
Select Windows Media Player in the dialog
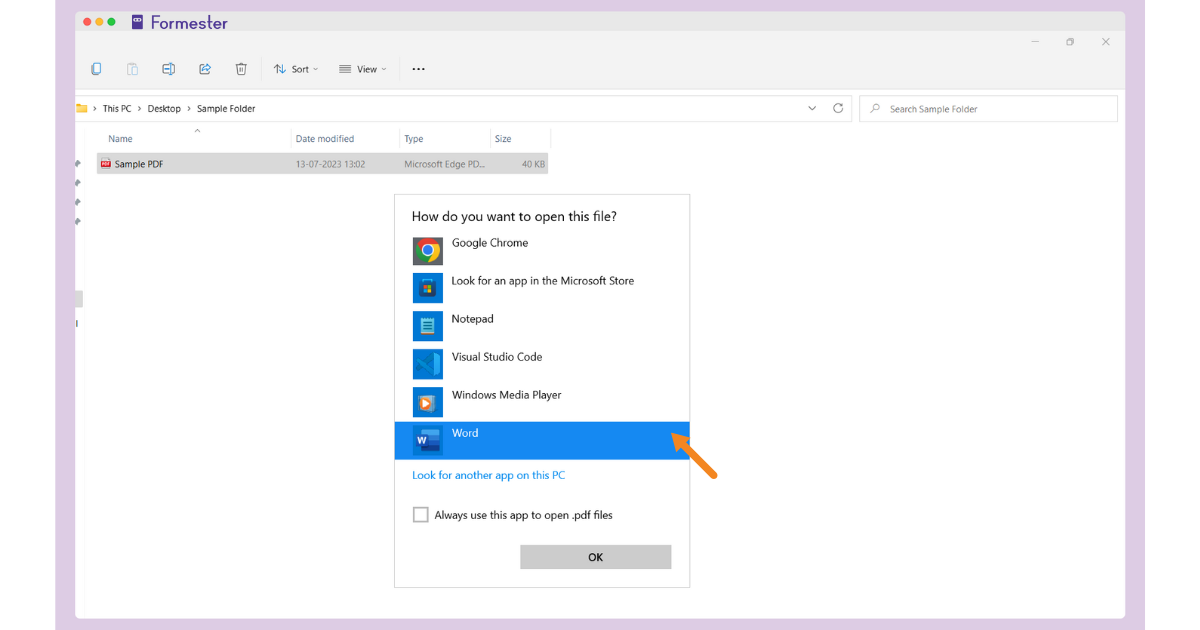[506, 395]
